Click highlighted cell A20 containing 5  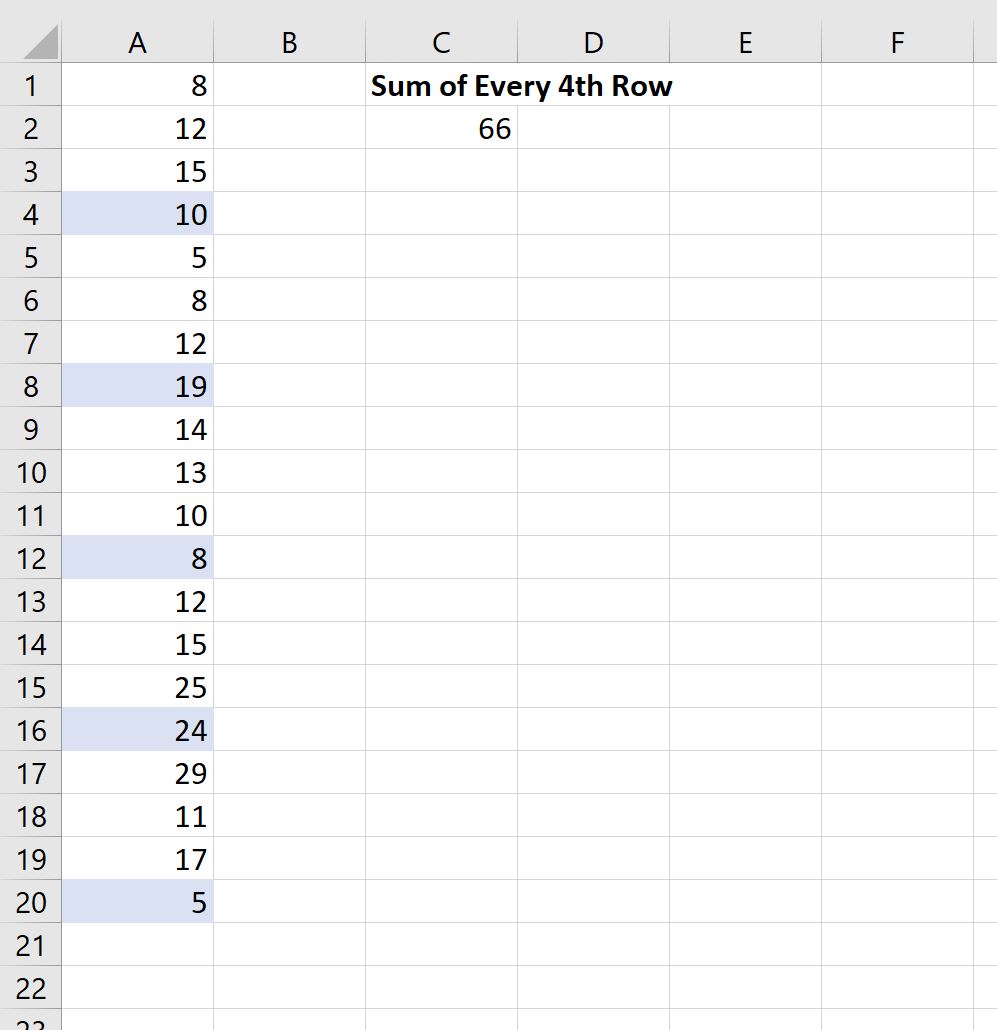pyautogui.click(x=138, y=903)
